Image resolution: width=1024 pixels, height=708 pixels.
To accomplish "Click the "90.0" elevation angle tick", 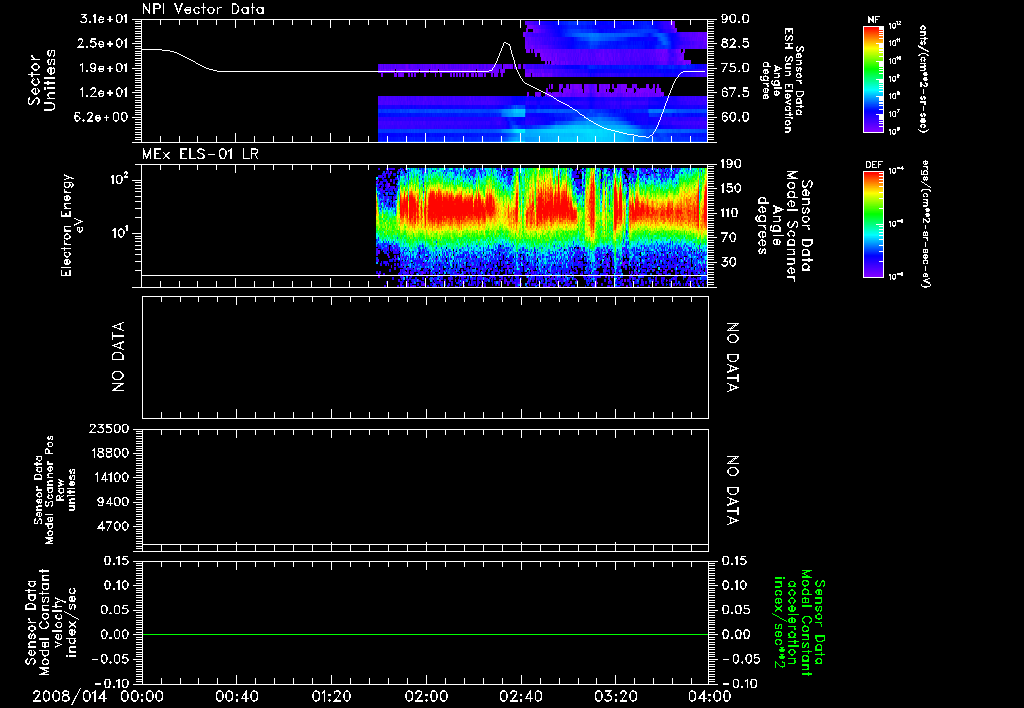I will 735,19.
